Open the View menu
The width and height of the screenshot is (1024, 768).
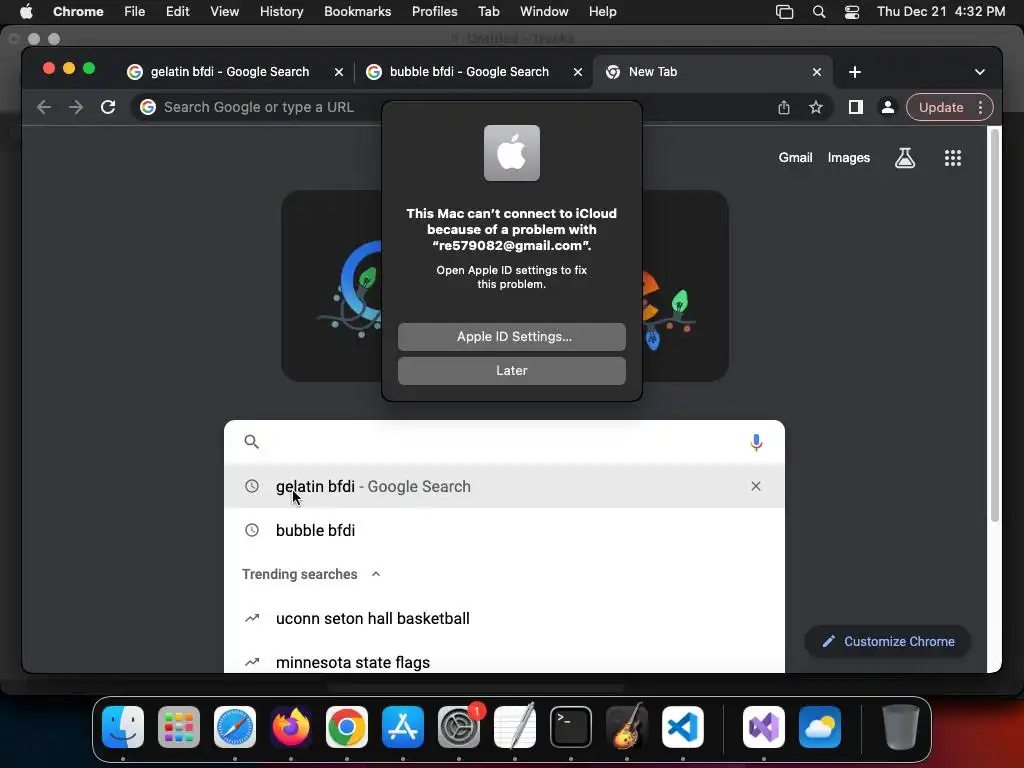[x=224, y=12]
